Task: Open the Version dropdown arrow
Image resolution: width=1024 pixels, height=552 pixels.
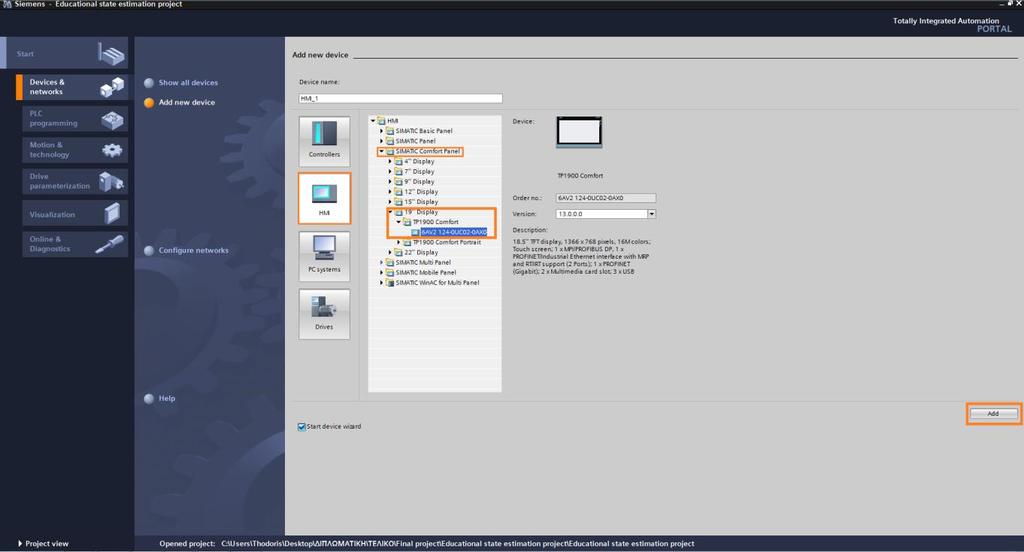Action: point(651,214)
